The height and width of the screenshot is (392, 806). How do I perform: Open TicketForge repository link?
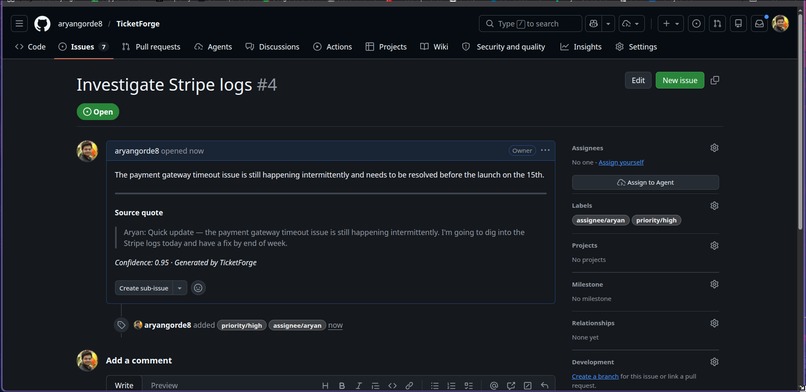point(138,24)
